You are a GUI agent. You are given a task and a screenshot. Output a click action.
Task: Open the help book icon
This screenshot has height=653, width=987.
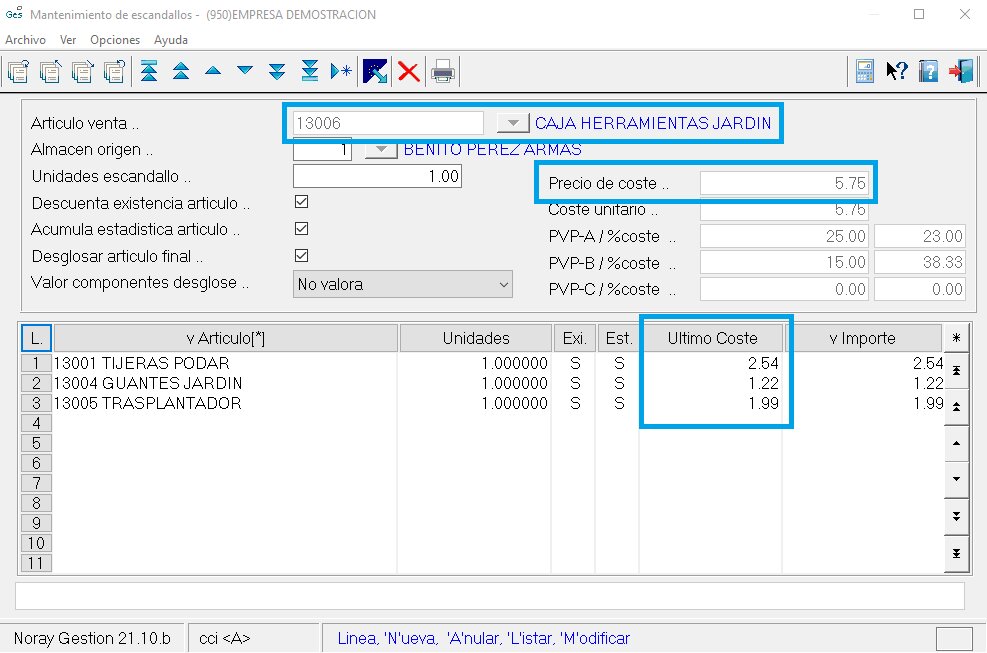pyautogui.click(x=928, y=71)
